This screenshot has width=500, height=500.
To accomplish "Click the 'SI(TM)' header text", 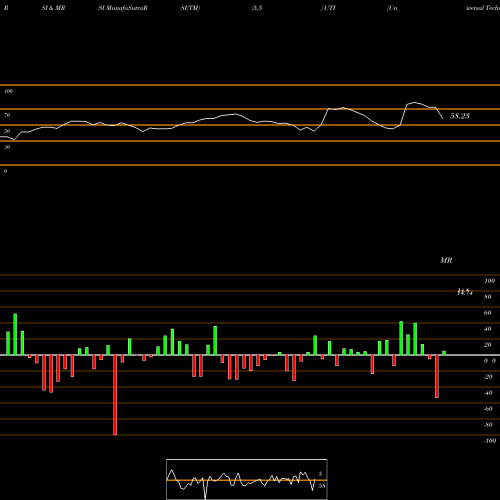I will click(190, 8).
